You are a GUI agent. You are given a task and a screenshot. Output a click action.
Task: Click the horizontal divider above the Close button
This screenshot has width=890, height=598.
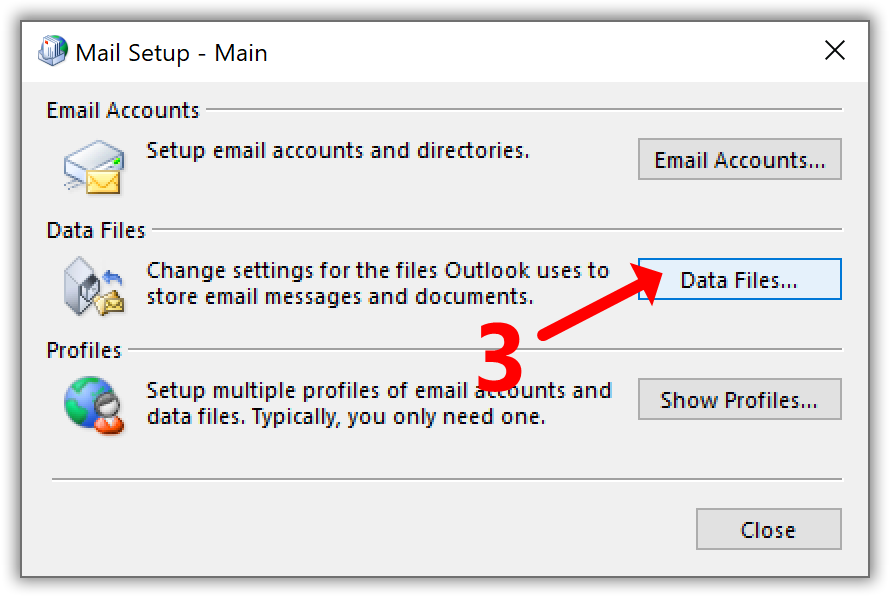[x=447, y=479]
